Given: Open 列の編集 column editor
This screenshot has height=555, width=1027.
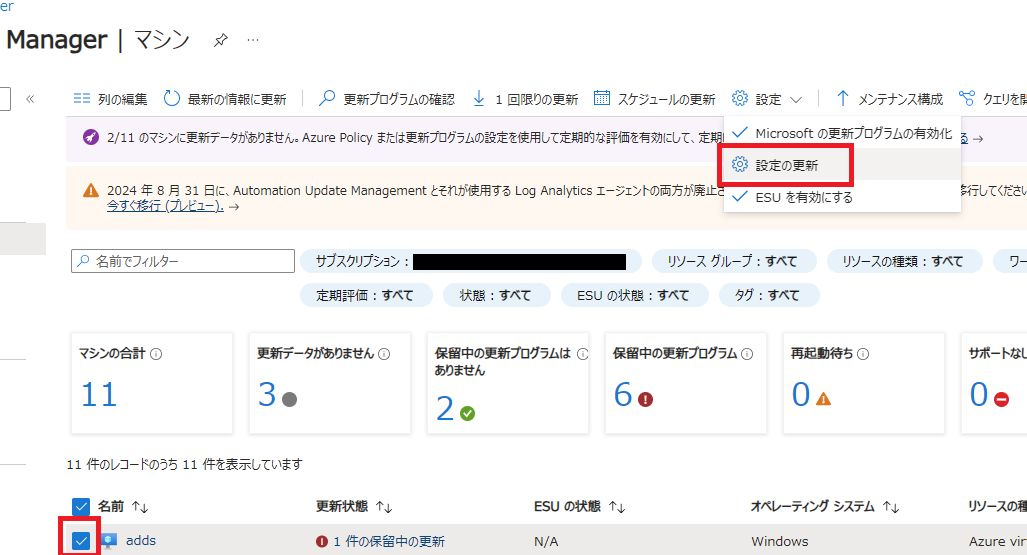Looking at the screenshot, I should click(x=111, y=99).
